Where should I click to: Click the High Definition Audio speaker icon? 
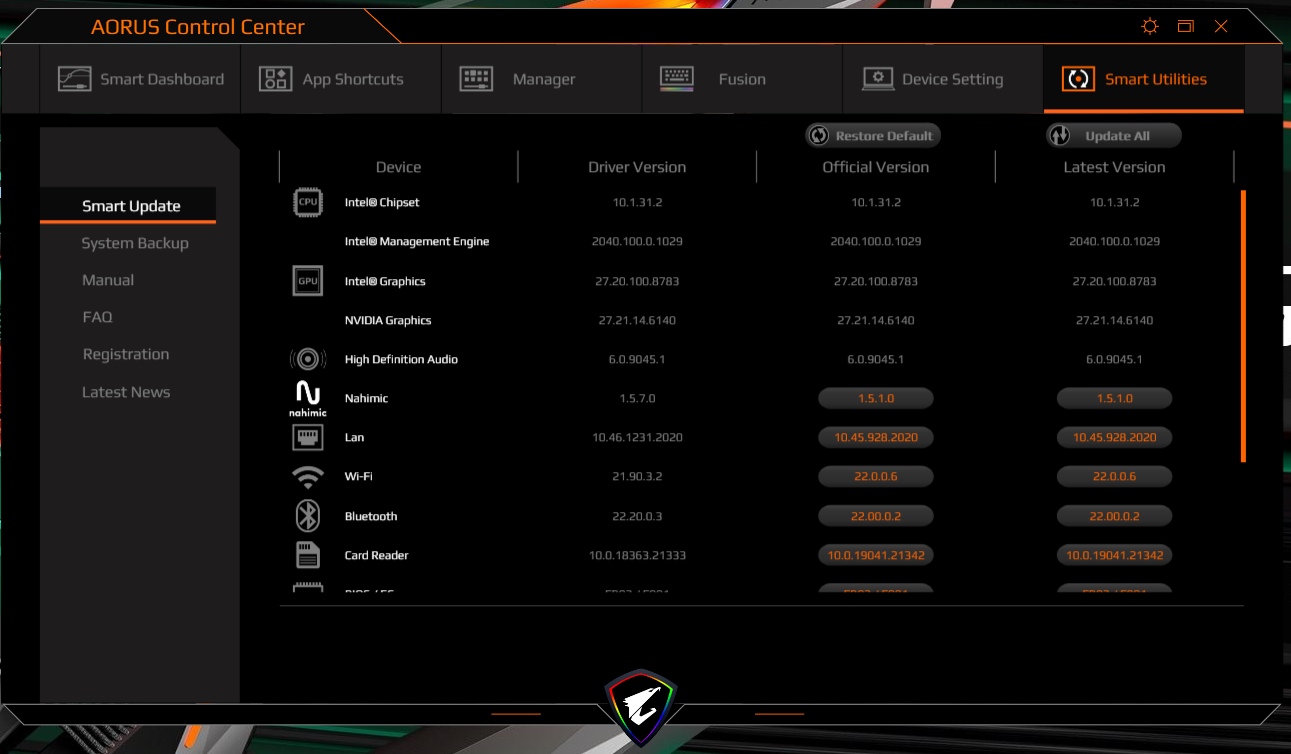coord(308,359)
